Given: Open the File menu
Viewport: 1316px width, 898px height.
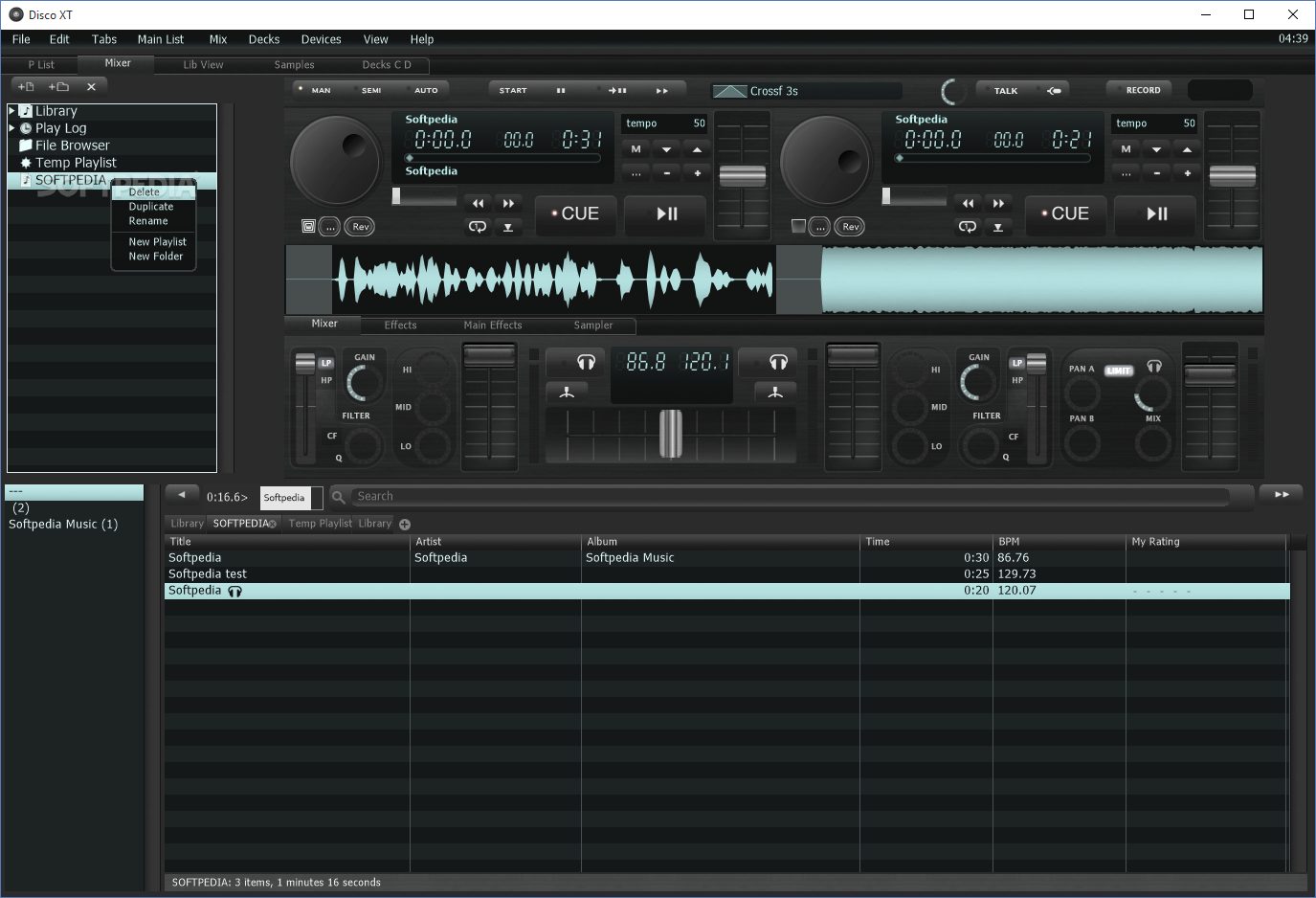Looking at the screenshot, I should tap(21, 39).
